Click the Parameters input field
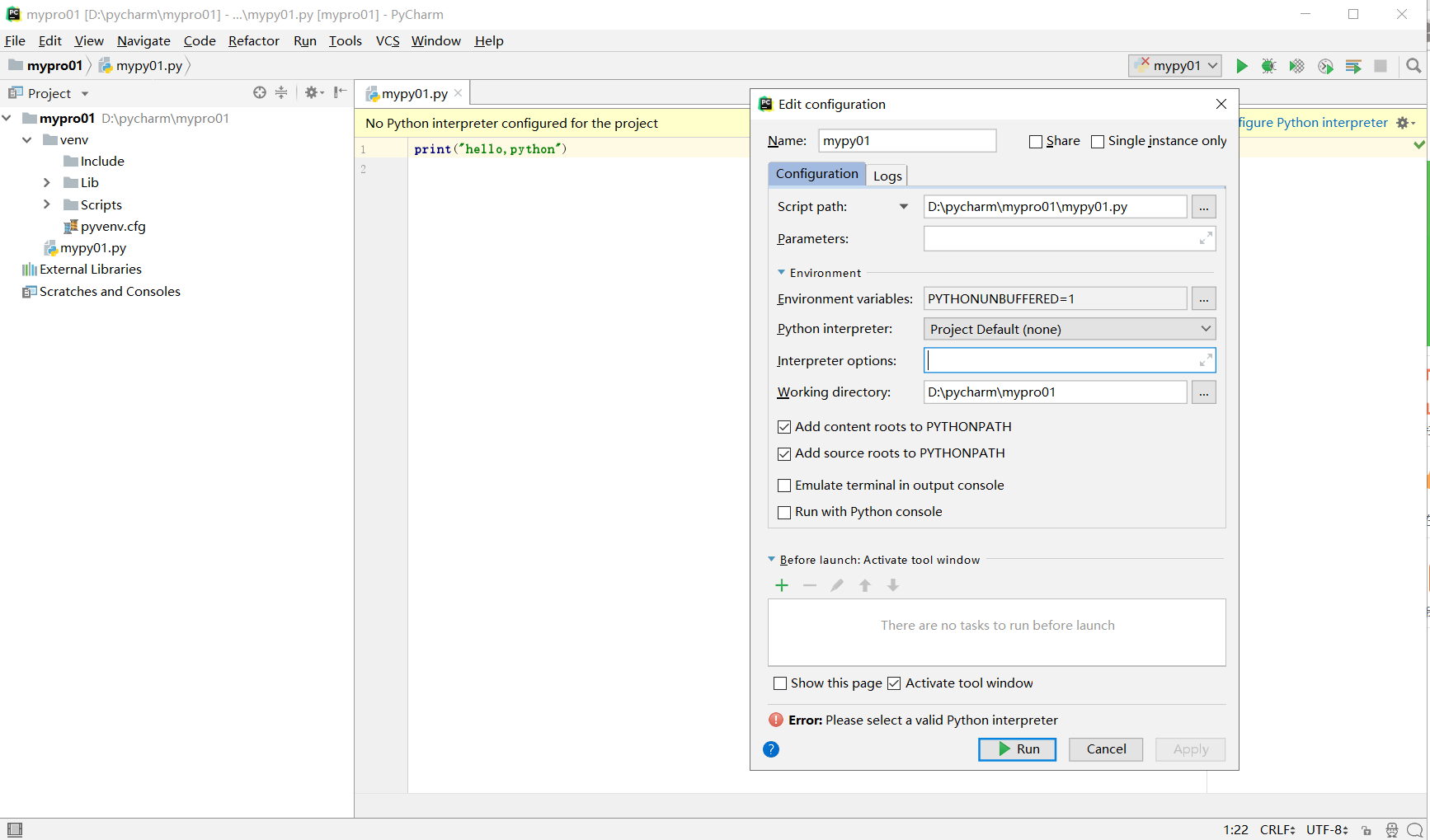This screenshot has height=840, width=1430. [x=1070, y=238]
